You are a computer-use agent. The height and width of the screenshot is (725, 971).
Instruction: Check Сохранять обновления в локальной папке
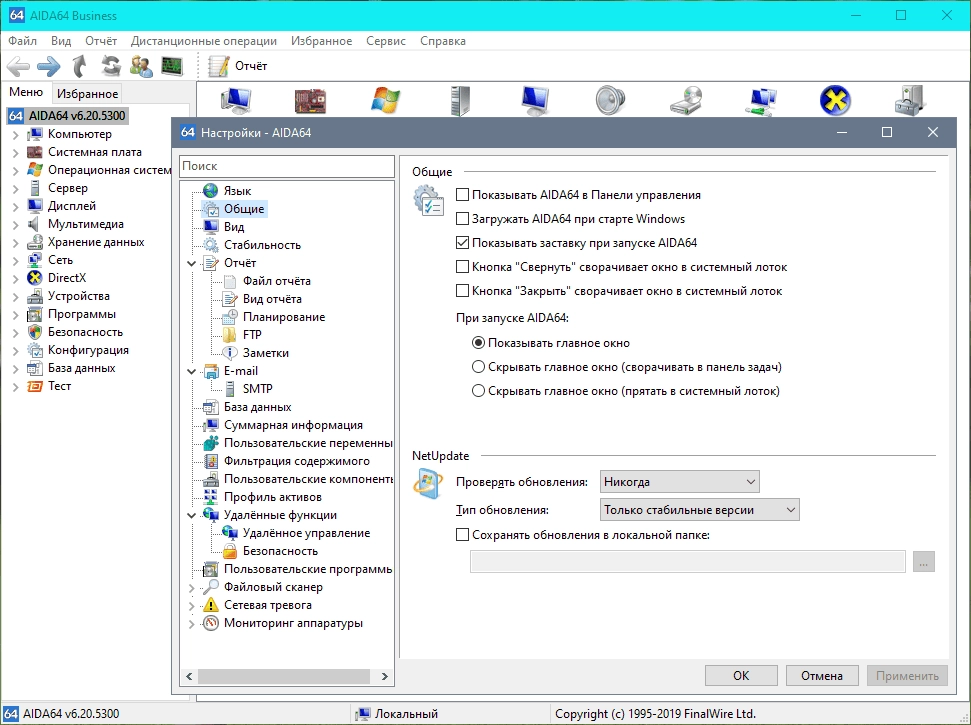pyautogui.click(x=462, y=534)
